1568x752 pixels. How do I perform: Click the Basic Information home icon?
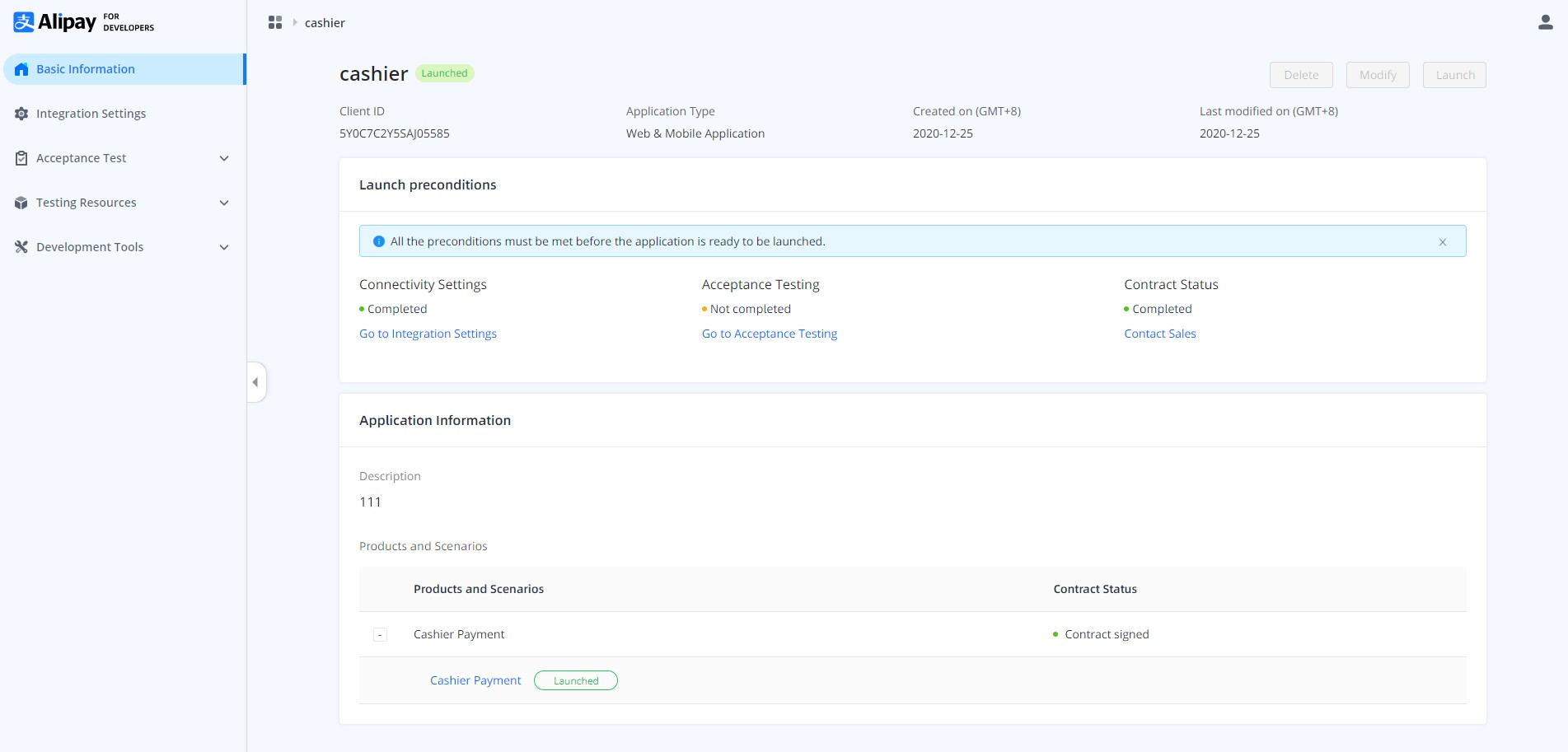tap(21, 69)
